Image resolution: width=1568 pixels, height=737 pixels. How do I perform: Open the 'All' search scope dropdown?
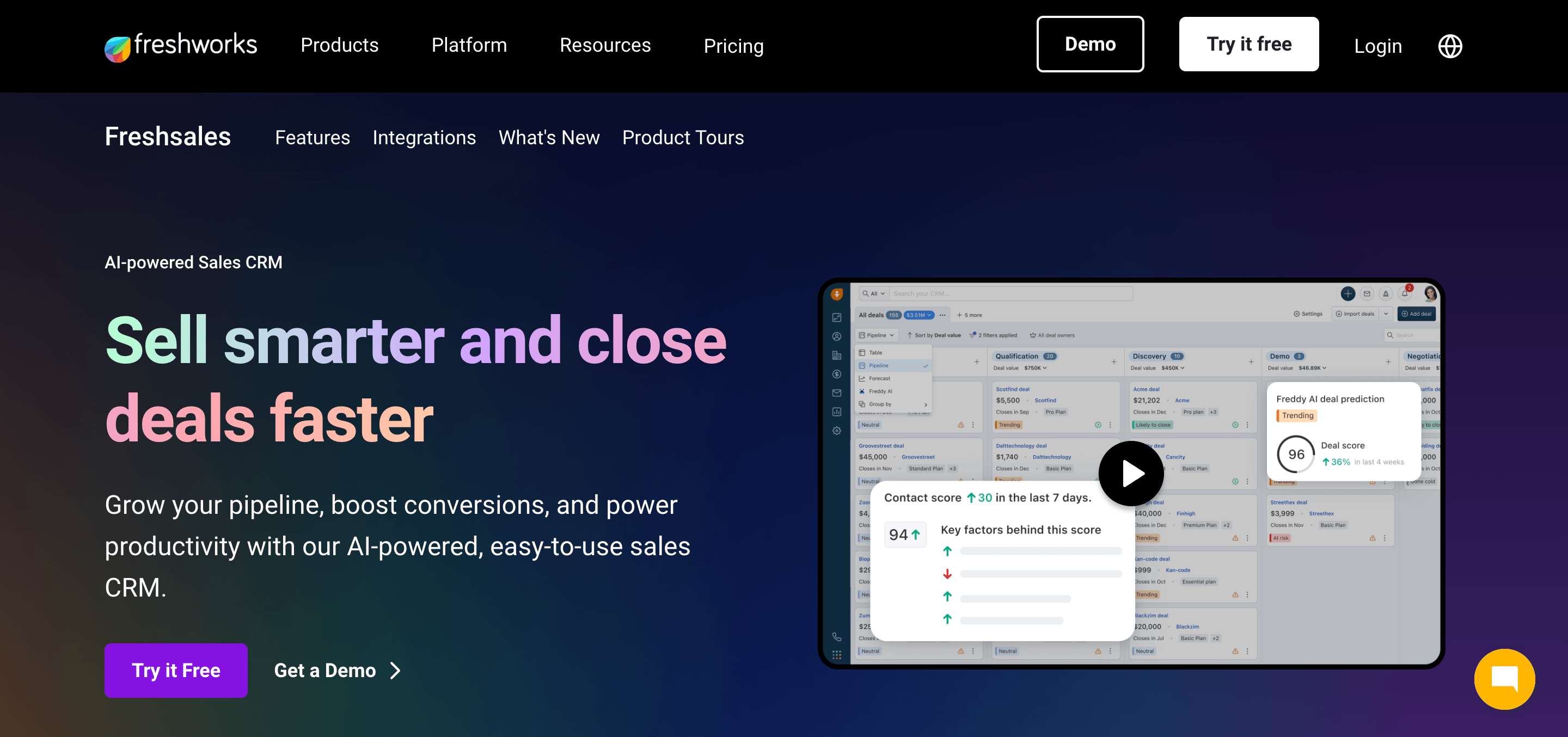coord(873,293)
